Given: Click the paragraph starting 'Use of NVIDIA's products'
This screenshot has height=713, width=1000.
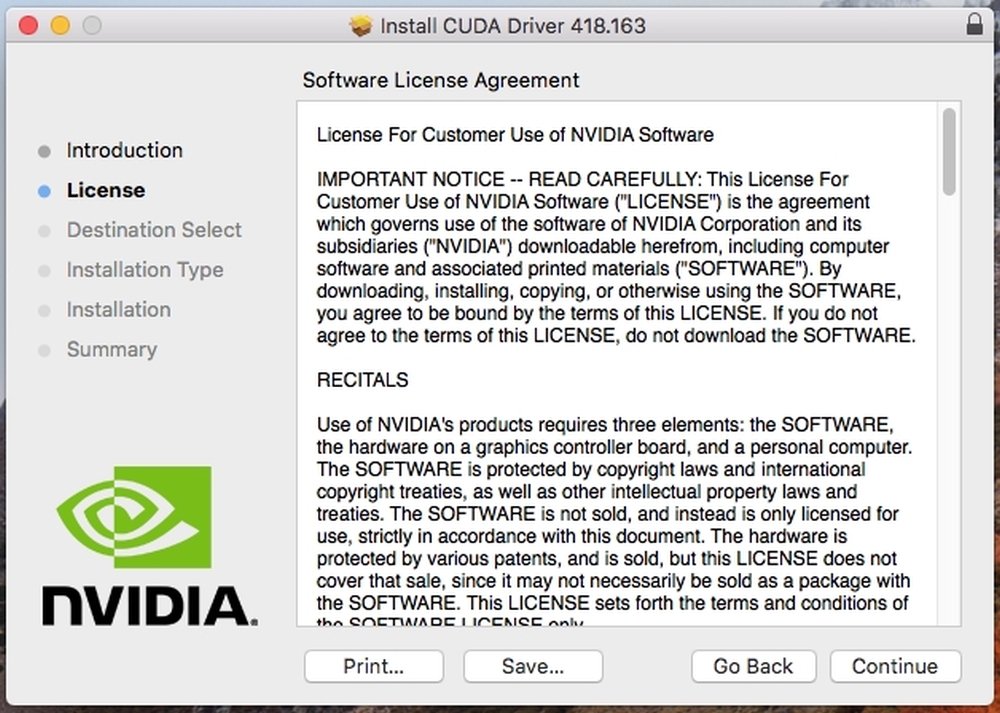Looking at the screenshot, I should (614, 523).
